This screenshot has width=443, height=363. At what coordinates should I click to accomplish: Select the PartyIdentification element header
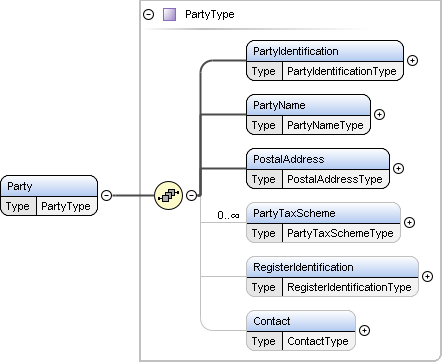click(x=325, y=51)
